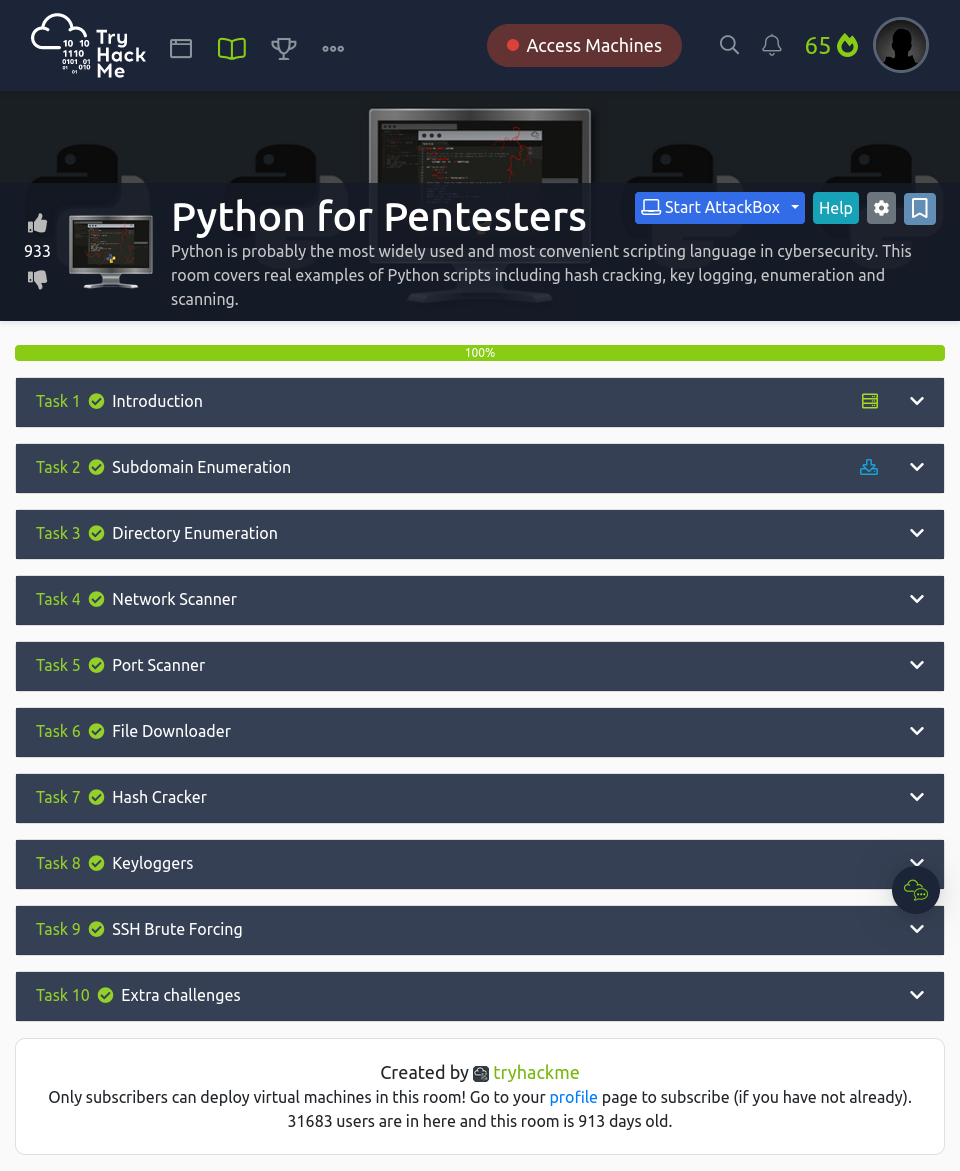Open the user profile avatar
960x1171 pixels.
click(x=901, y=45)
